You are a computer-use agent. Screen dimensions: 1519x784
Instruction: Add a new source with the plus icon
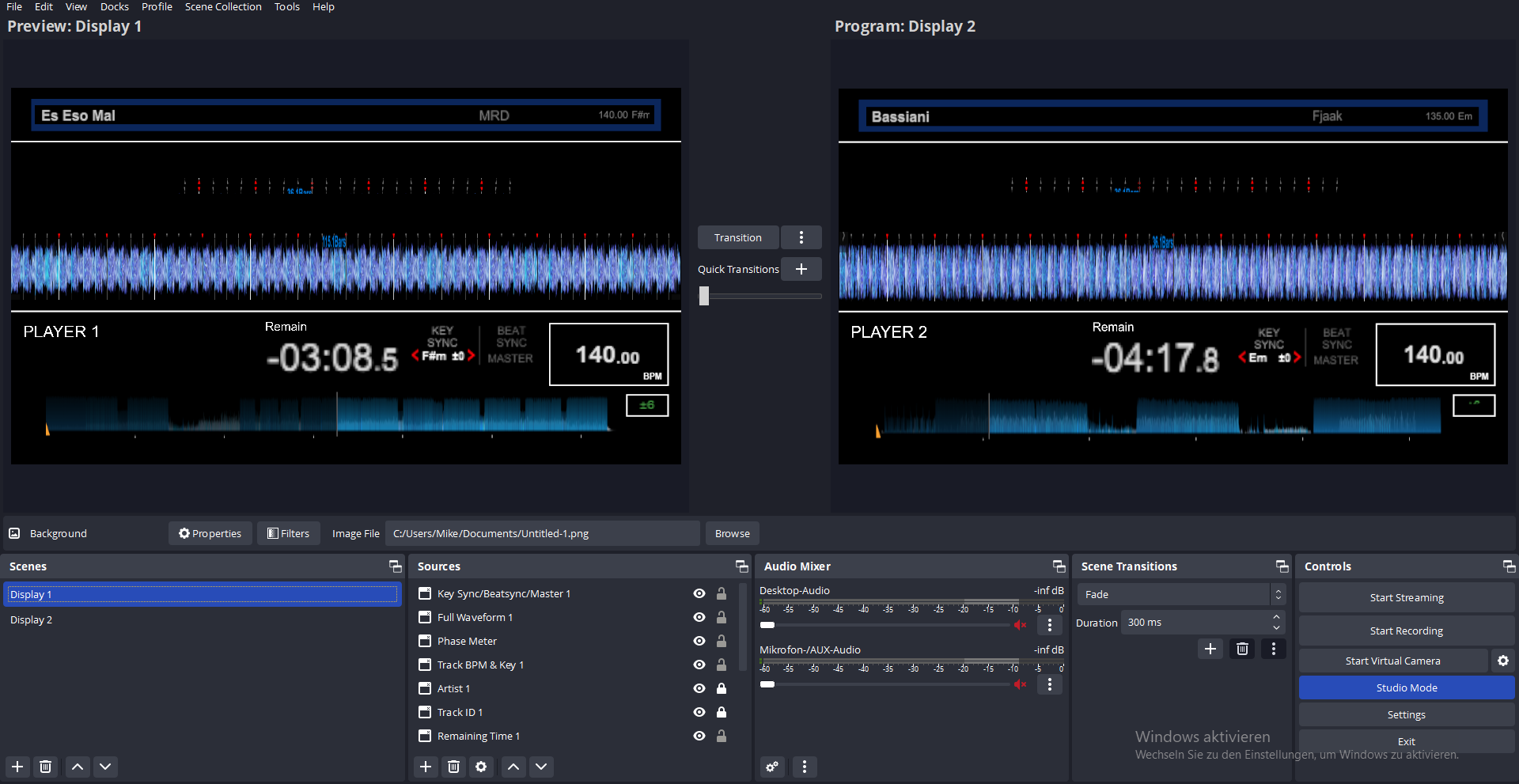(426, 767)
